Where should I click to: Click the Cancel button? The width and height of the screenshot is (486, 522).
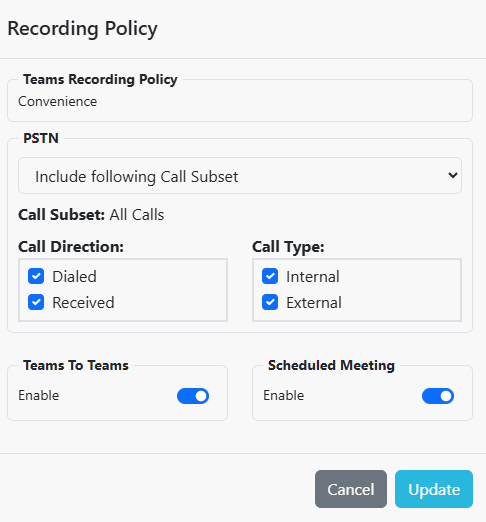pyautogui.click(x=351, y=489)
